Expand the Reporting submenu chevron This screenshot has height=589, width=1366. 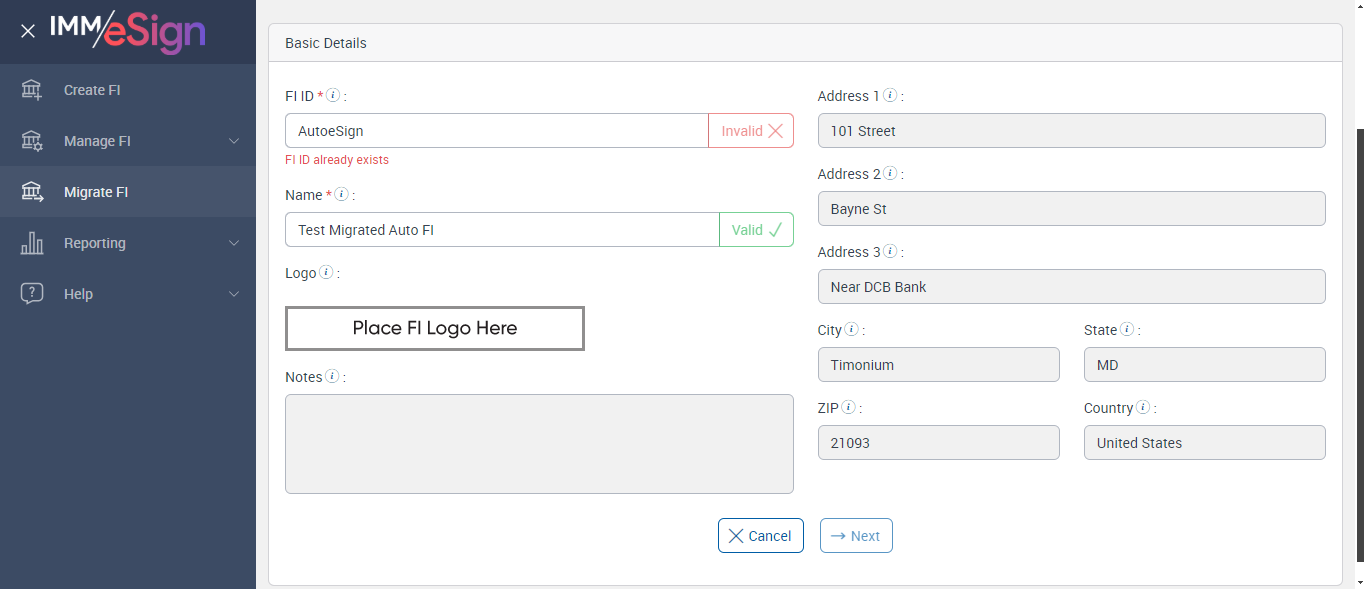234,243
